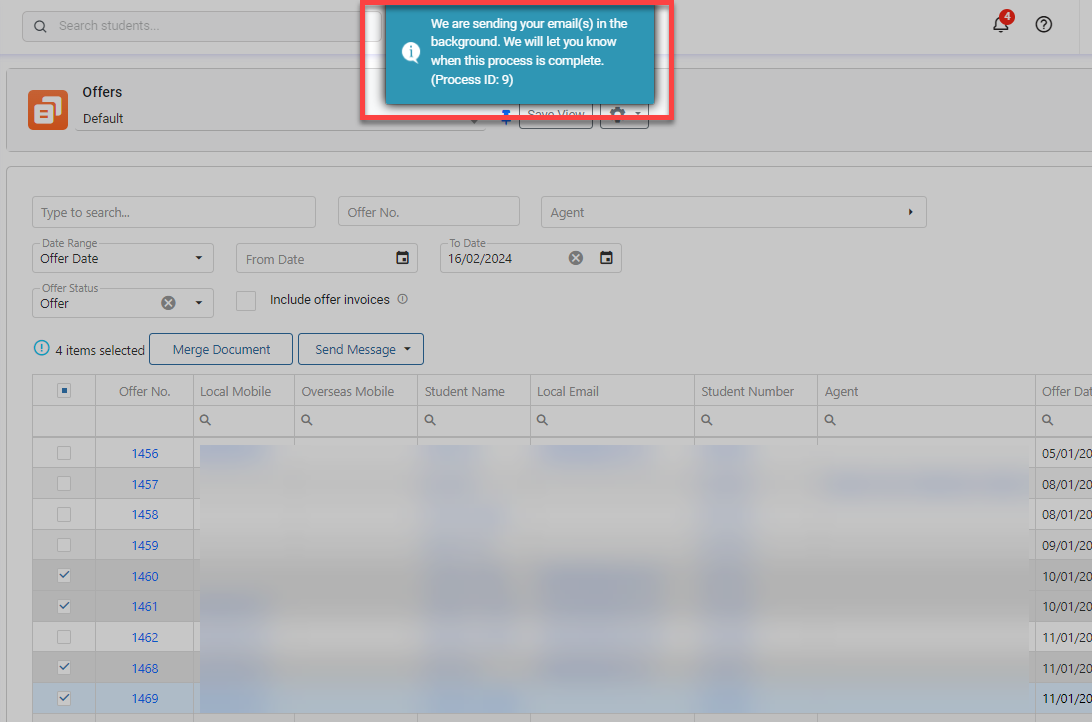Clear the Offer Status filter

click(x=169, y=303)
